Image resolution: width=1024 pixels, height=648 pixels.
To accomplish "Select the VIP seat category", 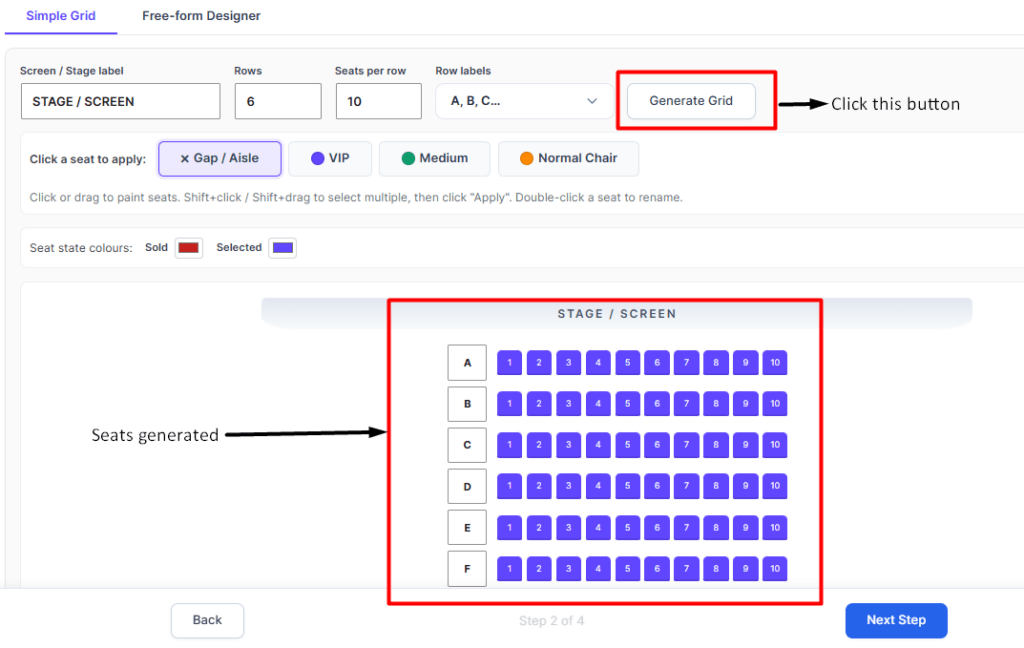I will coord(330,159).
